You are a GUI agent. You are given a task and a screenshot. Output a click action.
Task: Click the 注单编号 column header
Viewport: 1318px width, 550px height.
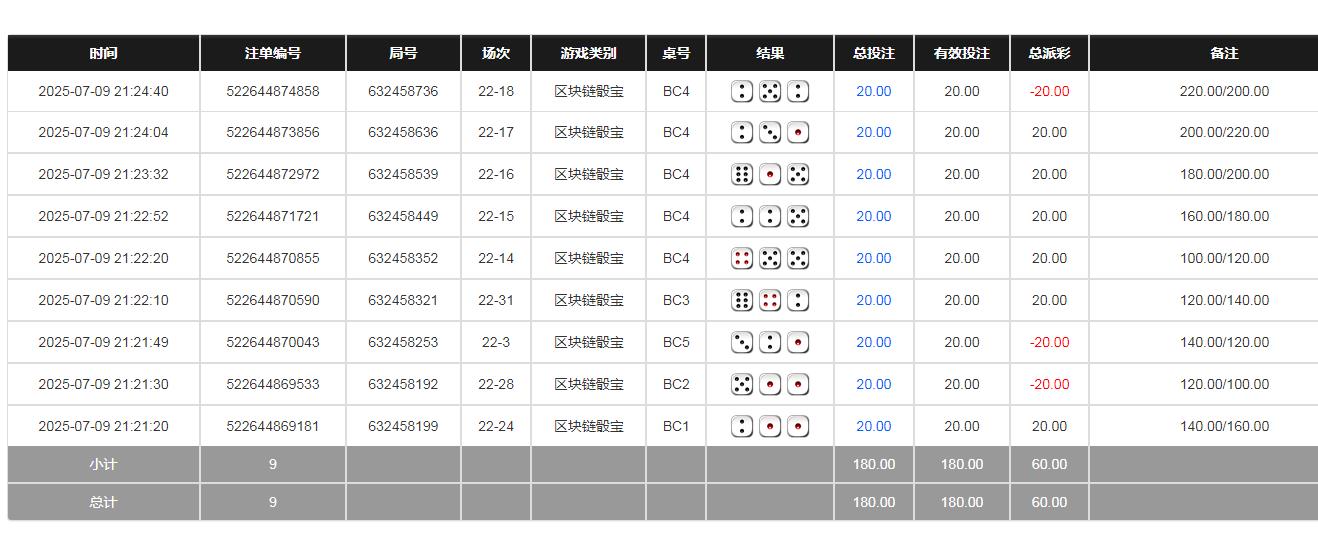272,53
